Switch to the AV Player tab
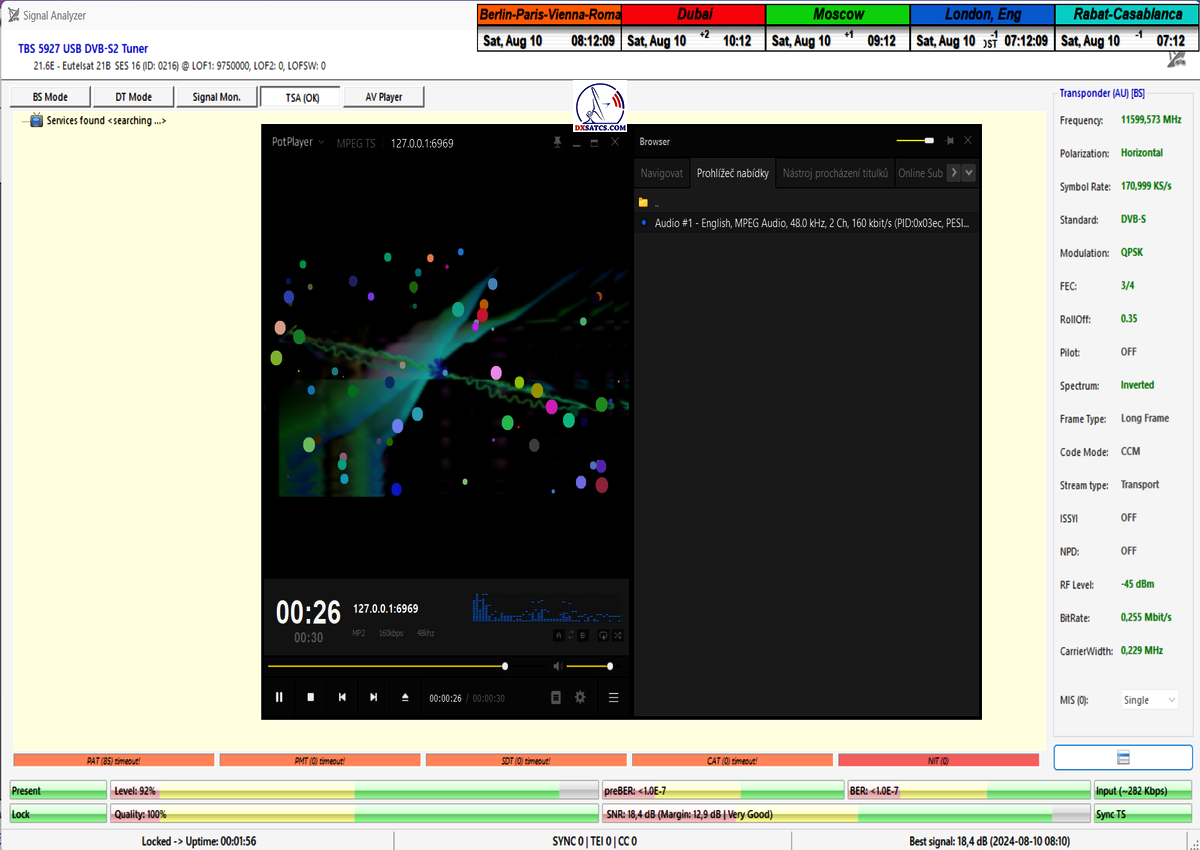This screenshot has width=1200, height=850. (x=383, y=97)
